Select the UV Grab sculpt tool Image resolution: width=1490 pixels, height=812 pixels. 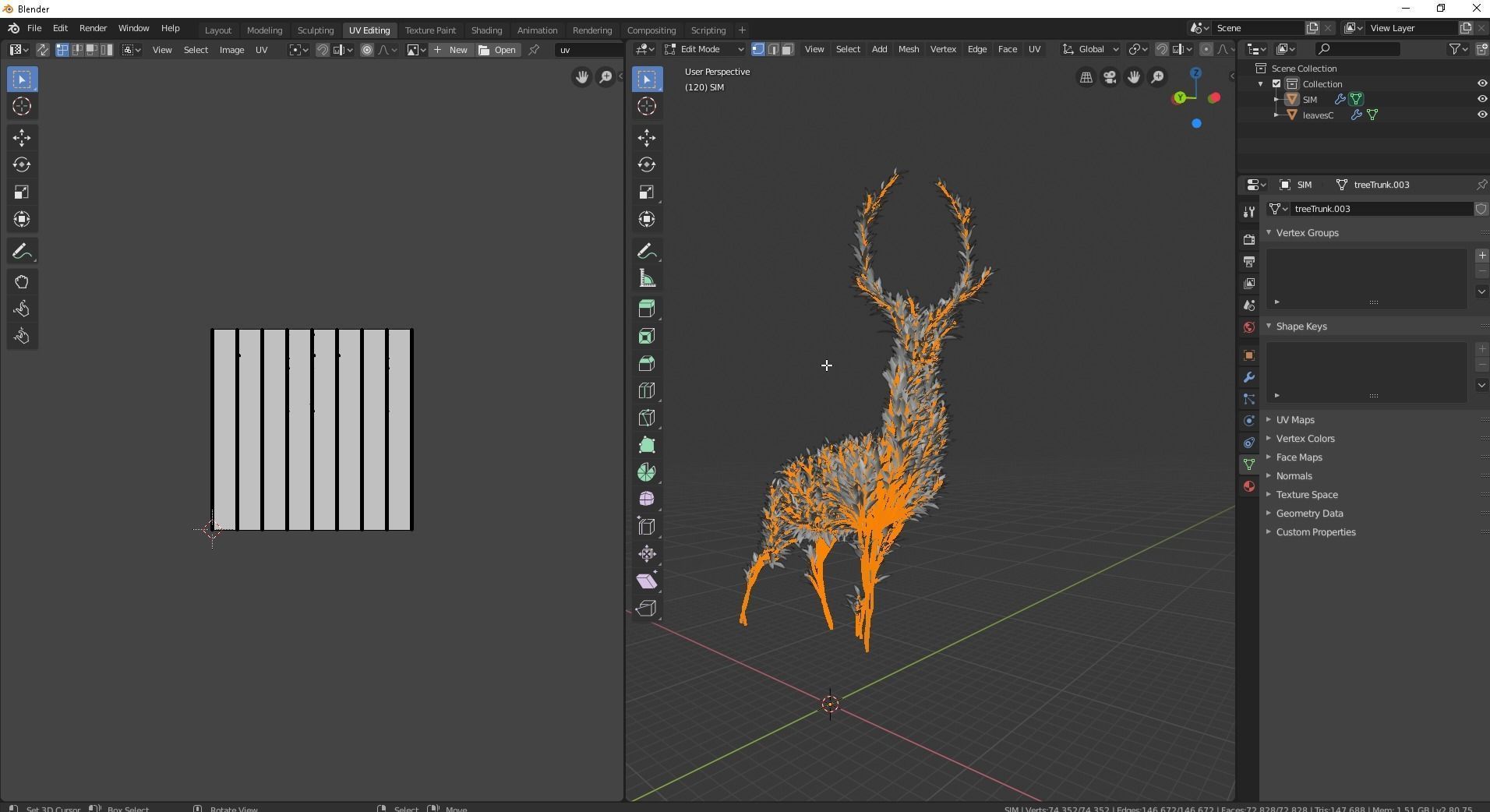pos(22,282)
